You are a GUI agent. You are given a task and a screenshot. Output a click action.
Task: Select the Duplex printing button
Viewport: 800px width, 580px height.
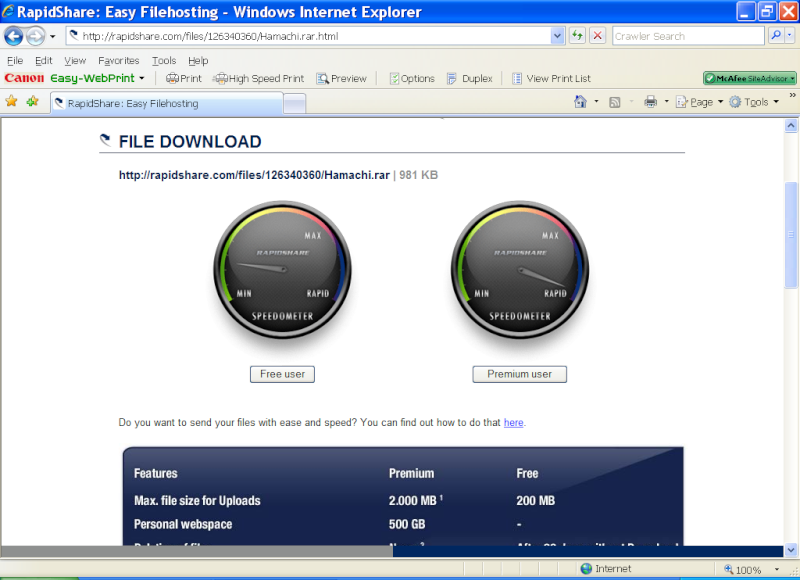tap(470, 79)
